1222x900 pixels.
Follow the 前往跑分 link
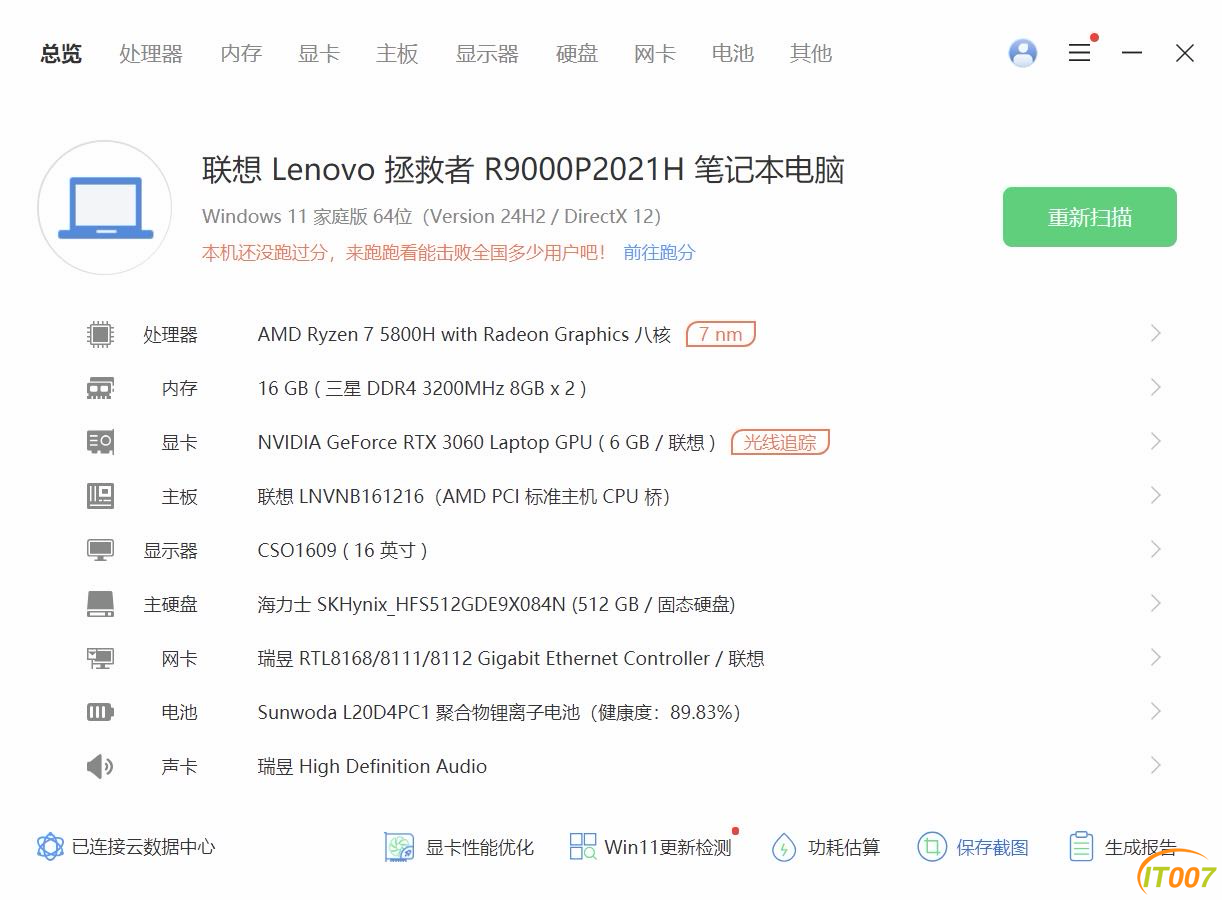tap(659, 253)
